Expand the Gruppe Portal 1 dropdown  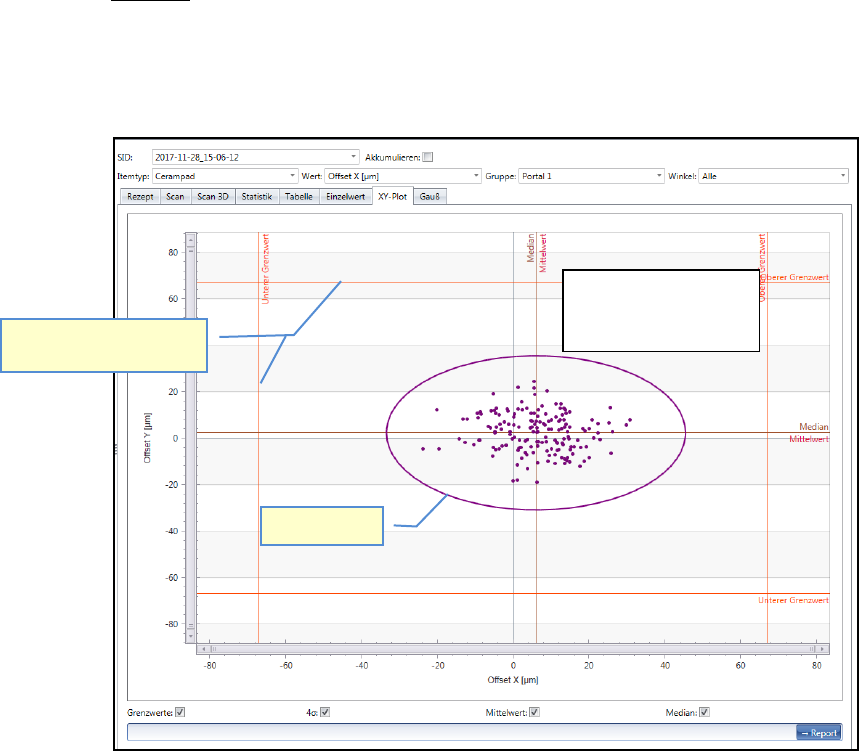658,176
